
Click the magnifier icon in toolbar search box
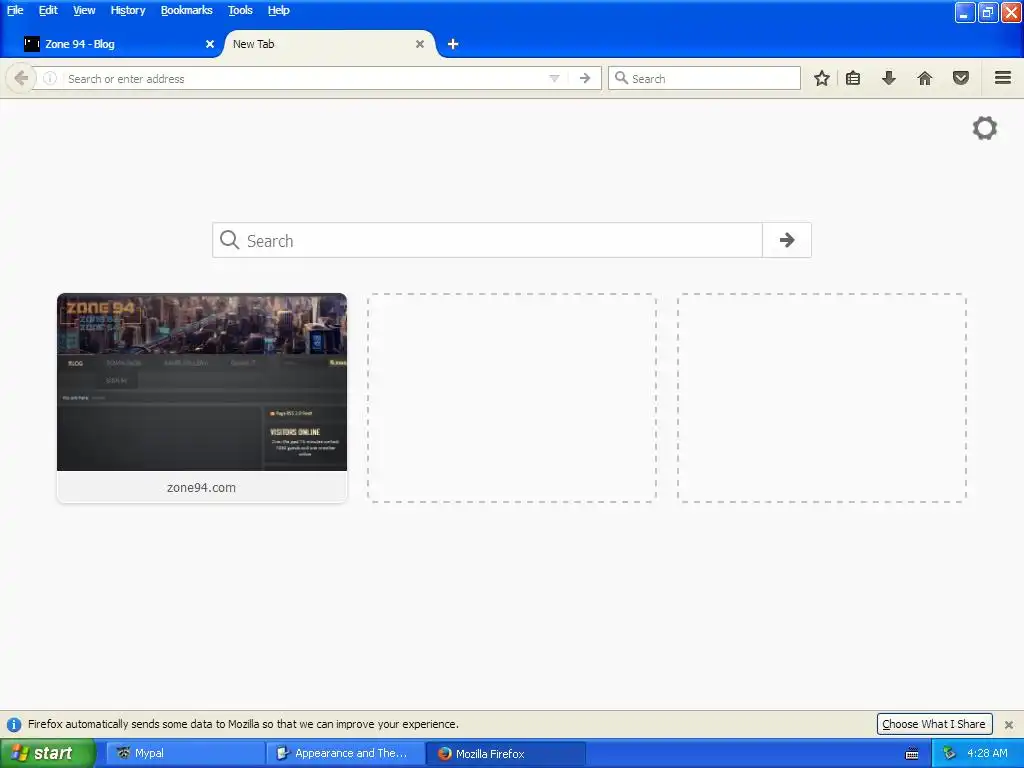[621, 78]
